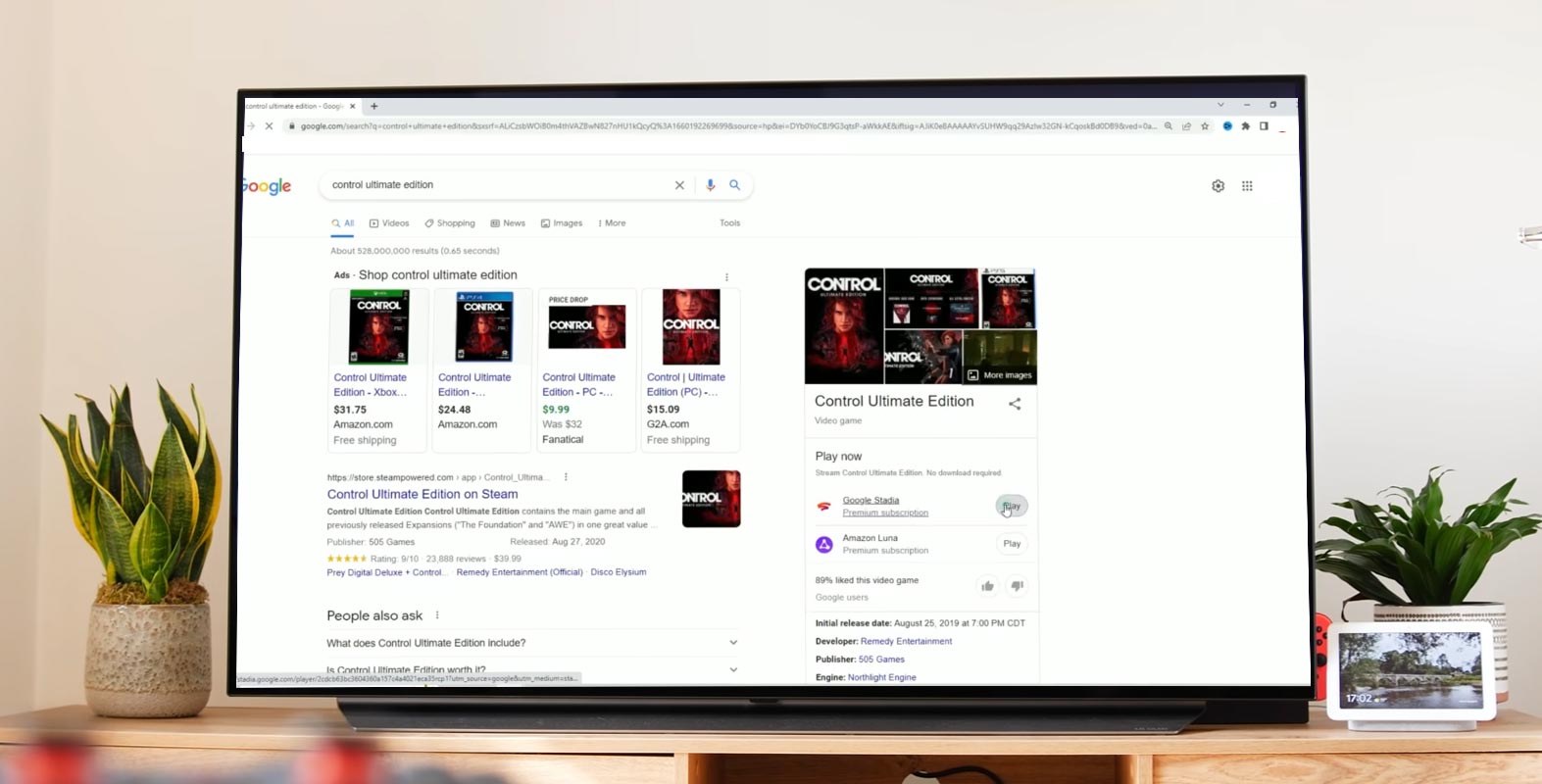
Task: Click the blue search magnifier icon
Action: tap(734, 184)
